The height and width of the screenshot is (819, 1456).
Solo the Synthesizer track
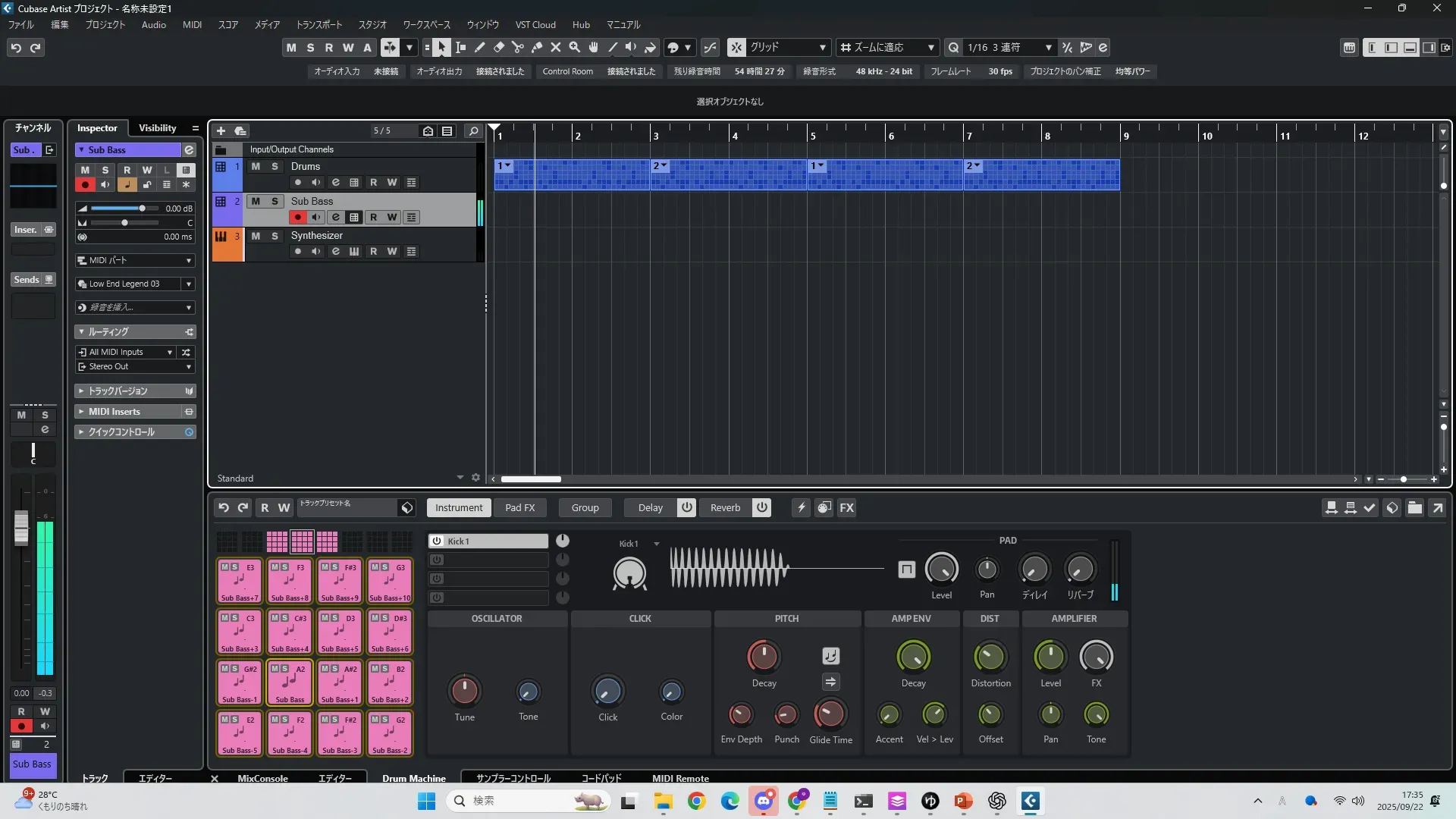(x=275, y=236)
